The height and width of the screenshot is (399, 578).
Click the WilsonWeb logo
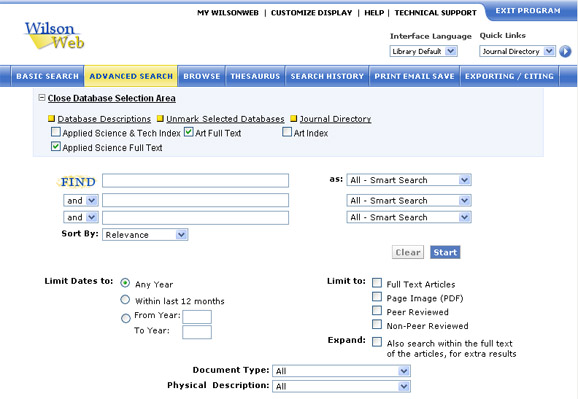pyautogui.click(x=55, y=35)
